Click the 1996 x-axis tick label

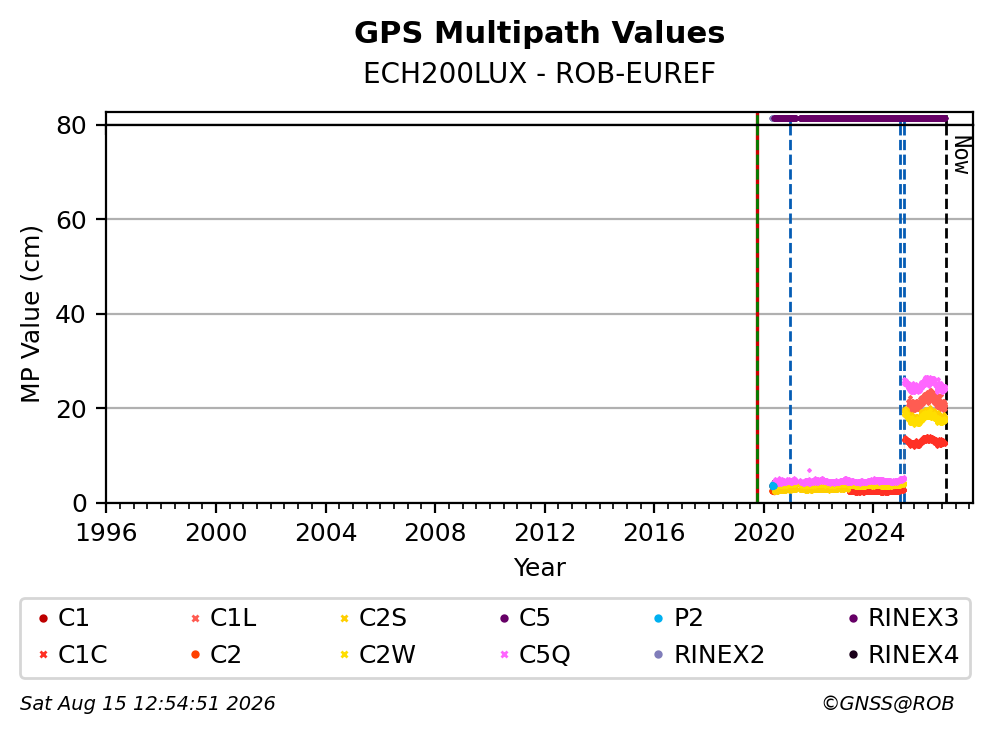coord(106,533)
